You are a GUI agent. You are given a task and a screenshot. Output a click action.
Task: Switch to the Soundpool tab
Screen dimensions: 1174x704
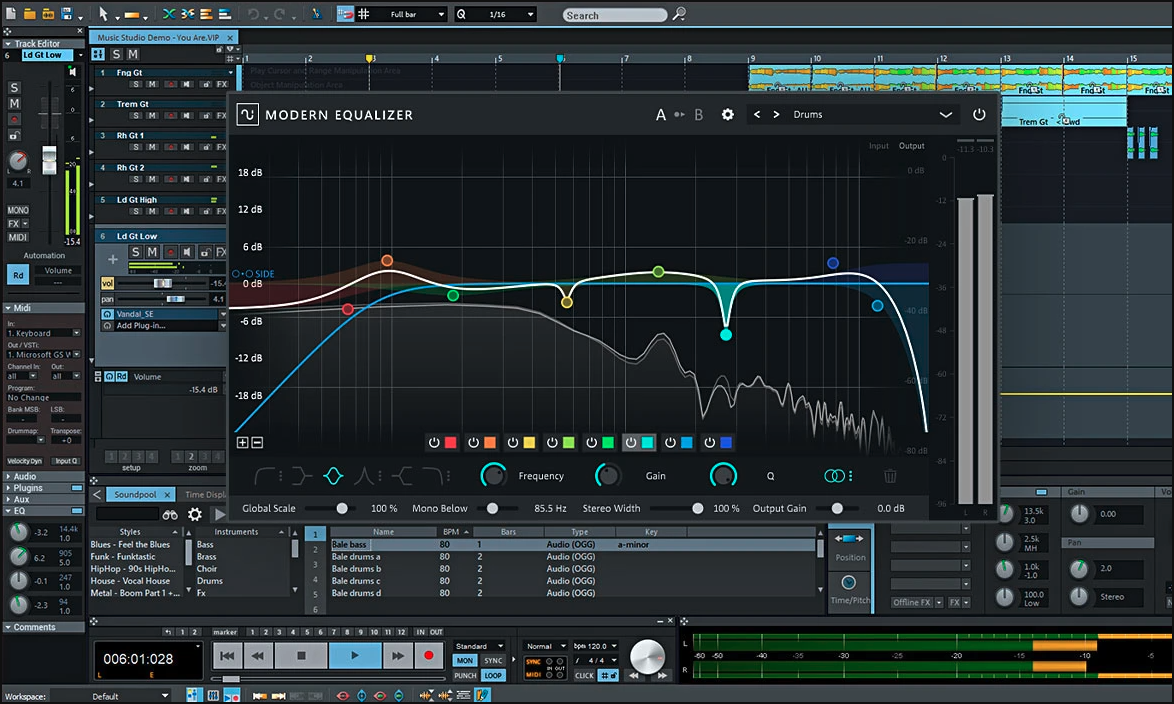[136, 494]
